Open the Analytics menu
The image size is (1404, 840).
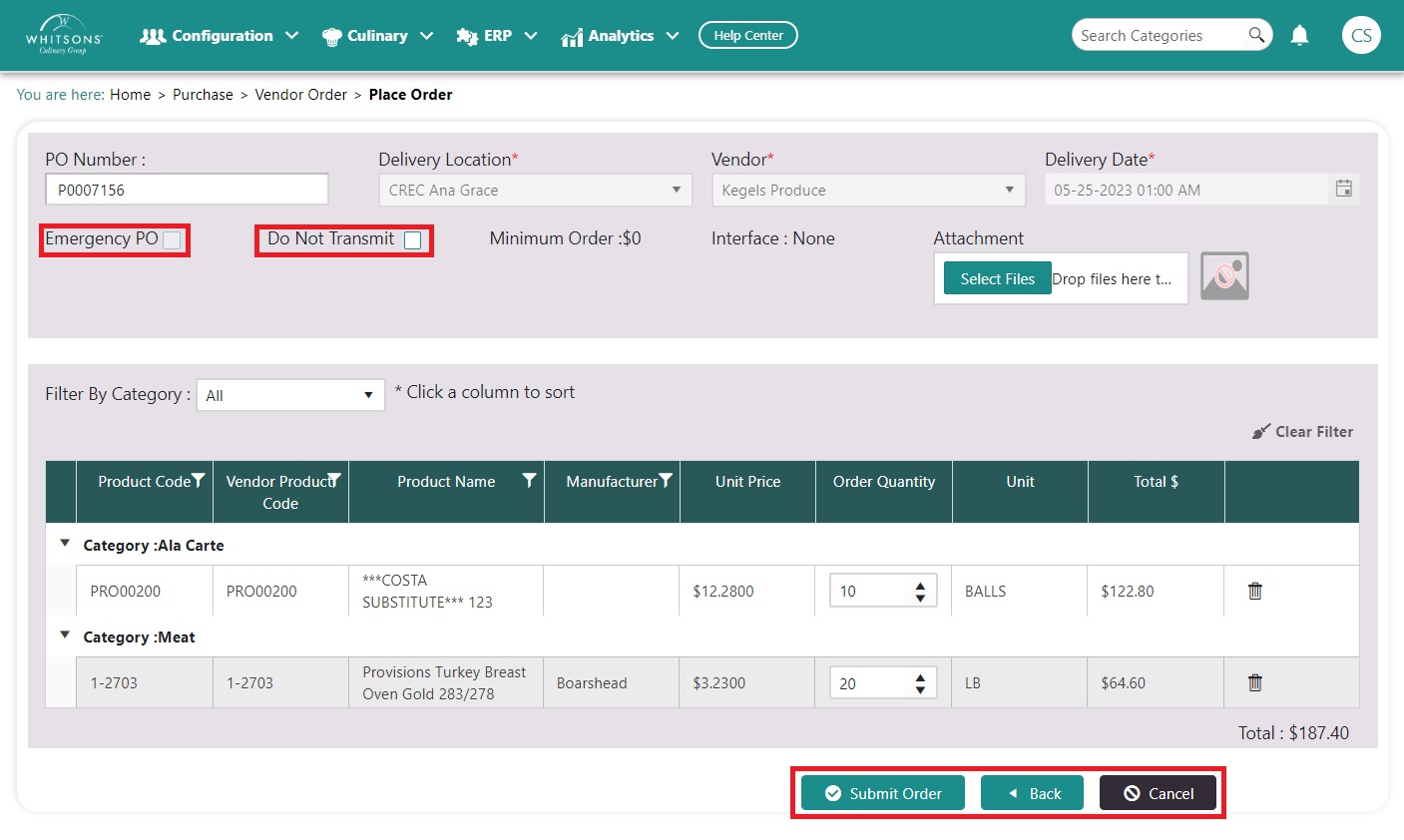(x=620, y=36)
